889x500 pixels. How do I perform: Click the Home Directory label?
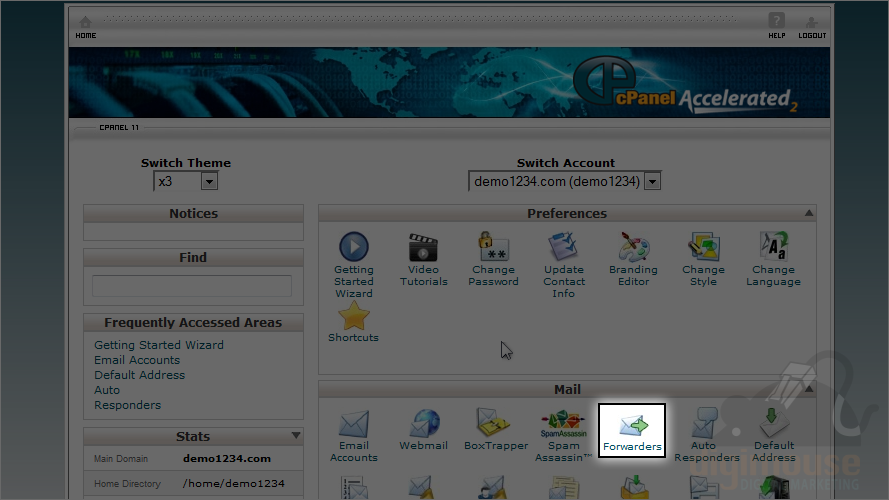click(x=128, y=484)
